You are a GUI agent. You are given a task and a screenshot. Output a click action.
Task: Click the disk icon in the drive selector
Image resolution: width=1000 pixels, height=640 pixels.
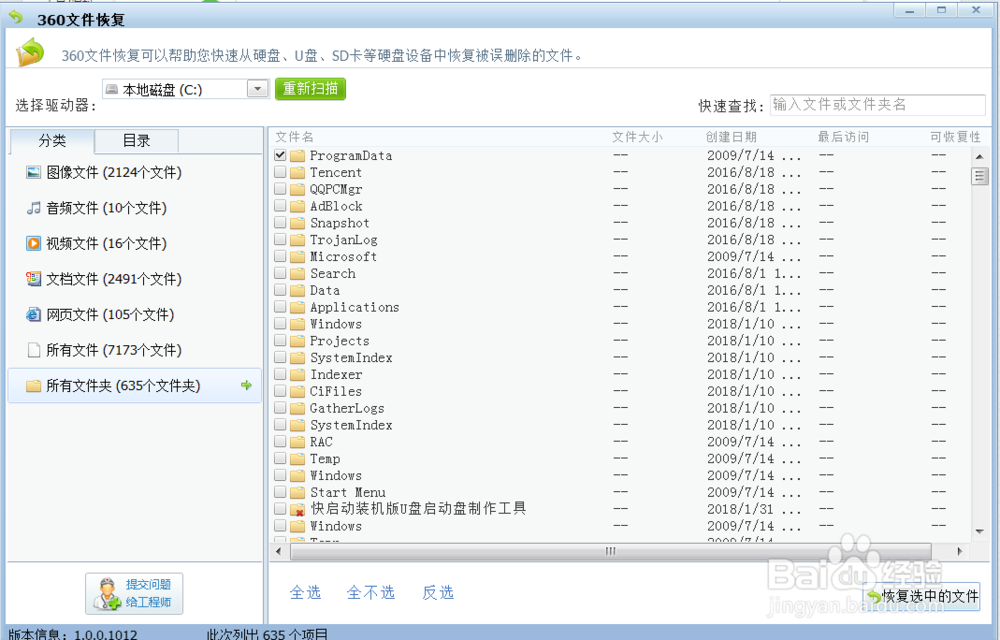(112, 89)
